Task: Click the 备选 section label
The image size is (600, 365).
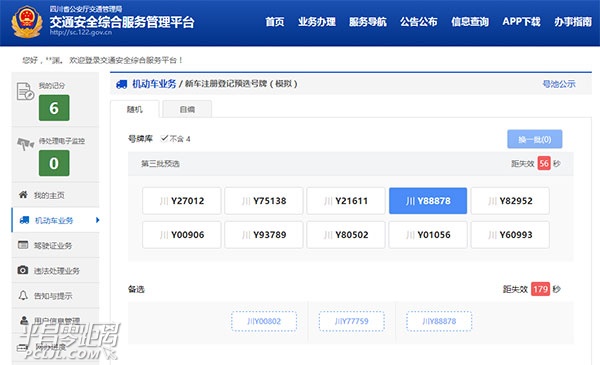Action: (136, 289)
